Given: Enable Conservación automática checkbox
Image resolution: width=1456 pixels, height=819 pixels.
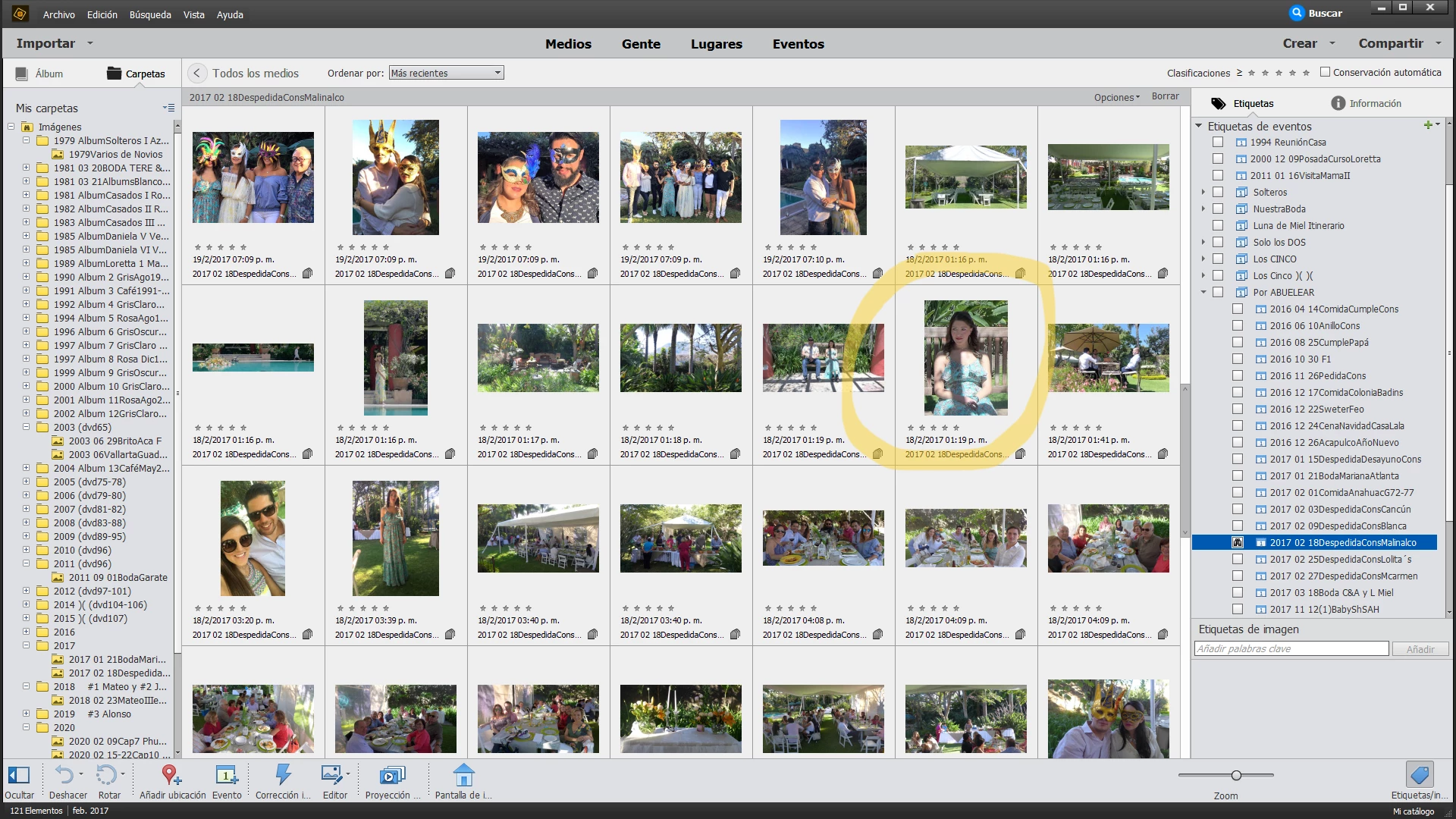Looking at the screenshot, I should click(x=1325, y=72).
